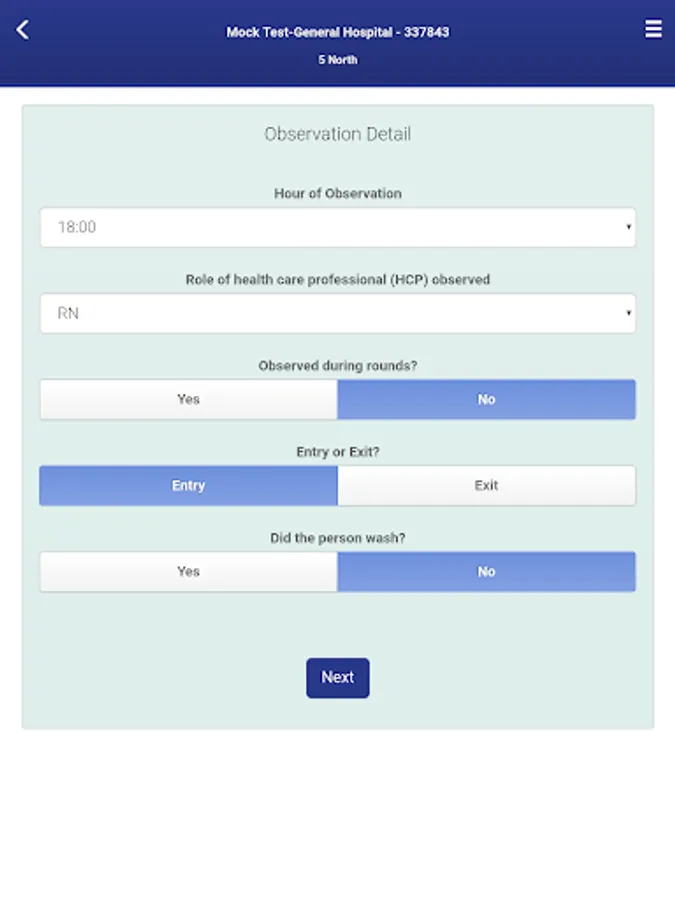Image resolution: width=675 pixels, height=900 pixels.
Task: Go back using the header arrow
Action: [x=22, y=30]
